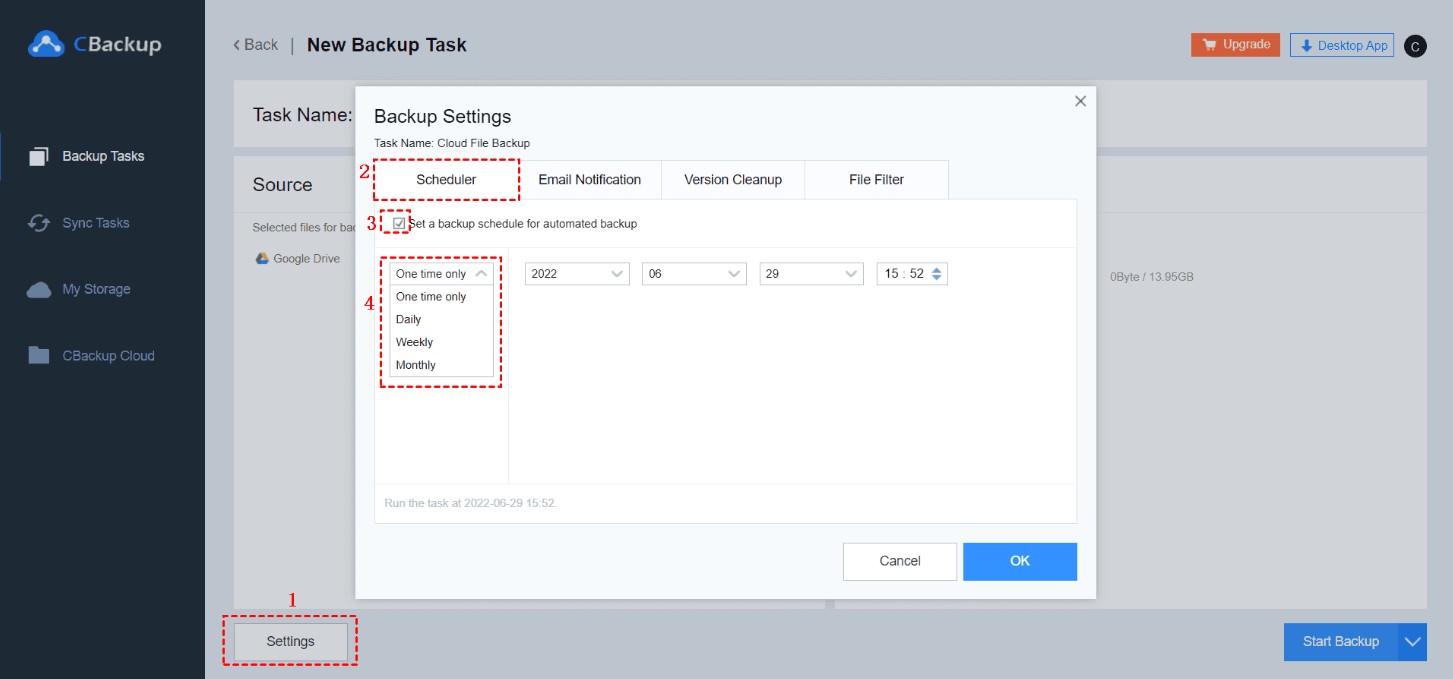Switch to the Version Cleanup tab
Image resolution: width=1453 pixels, height=679 pixels.
click(x=733, y=180)
